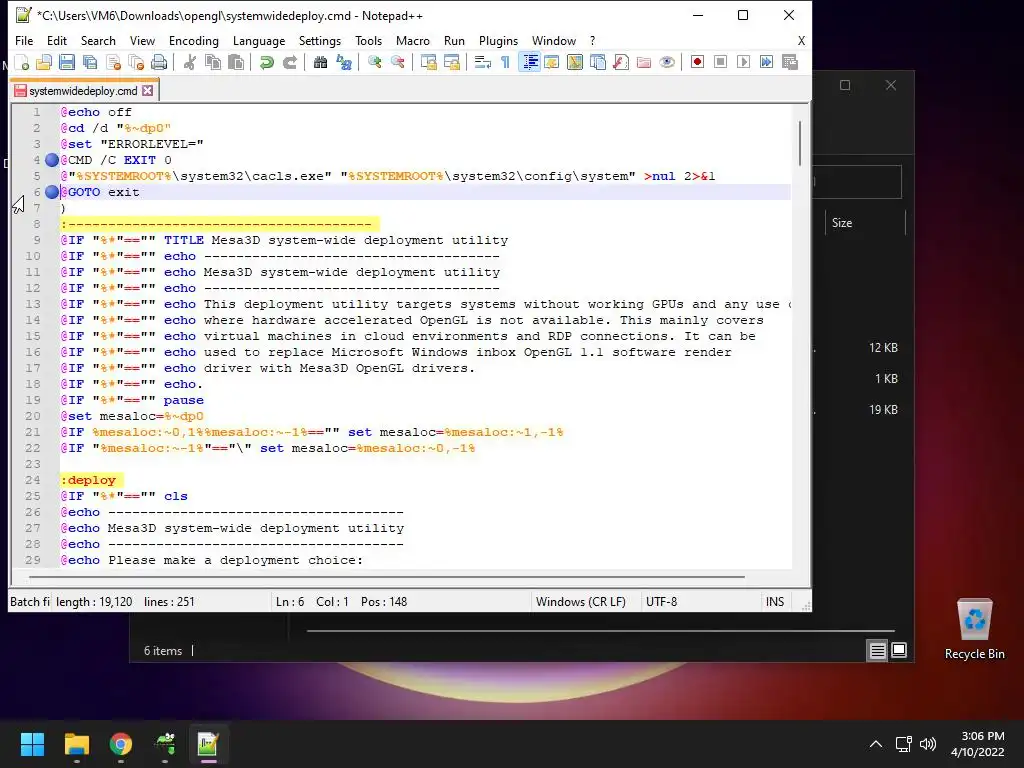Click the Open file toolbar icon
The width and height of the screenshot is (1024, 768).
tap(44, 63)
